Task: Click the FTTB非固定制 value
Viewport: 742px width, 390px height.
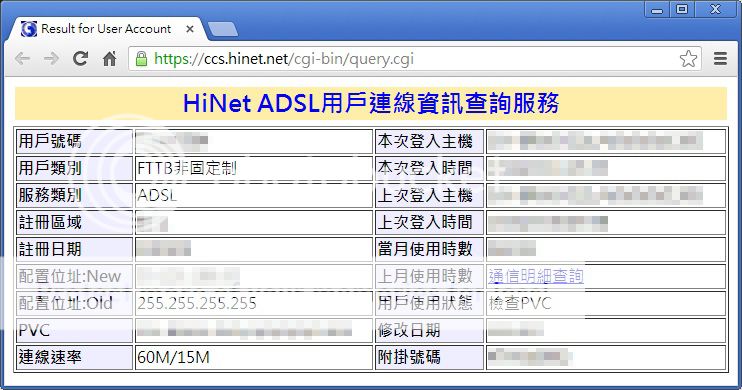Action: (x=187, y=168)
